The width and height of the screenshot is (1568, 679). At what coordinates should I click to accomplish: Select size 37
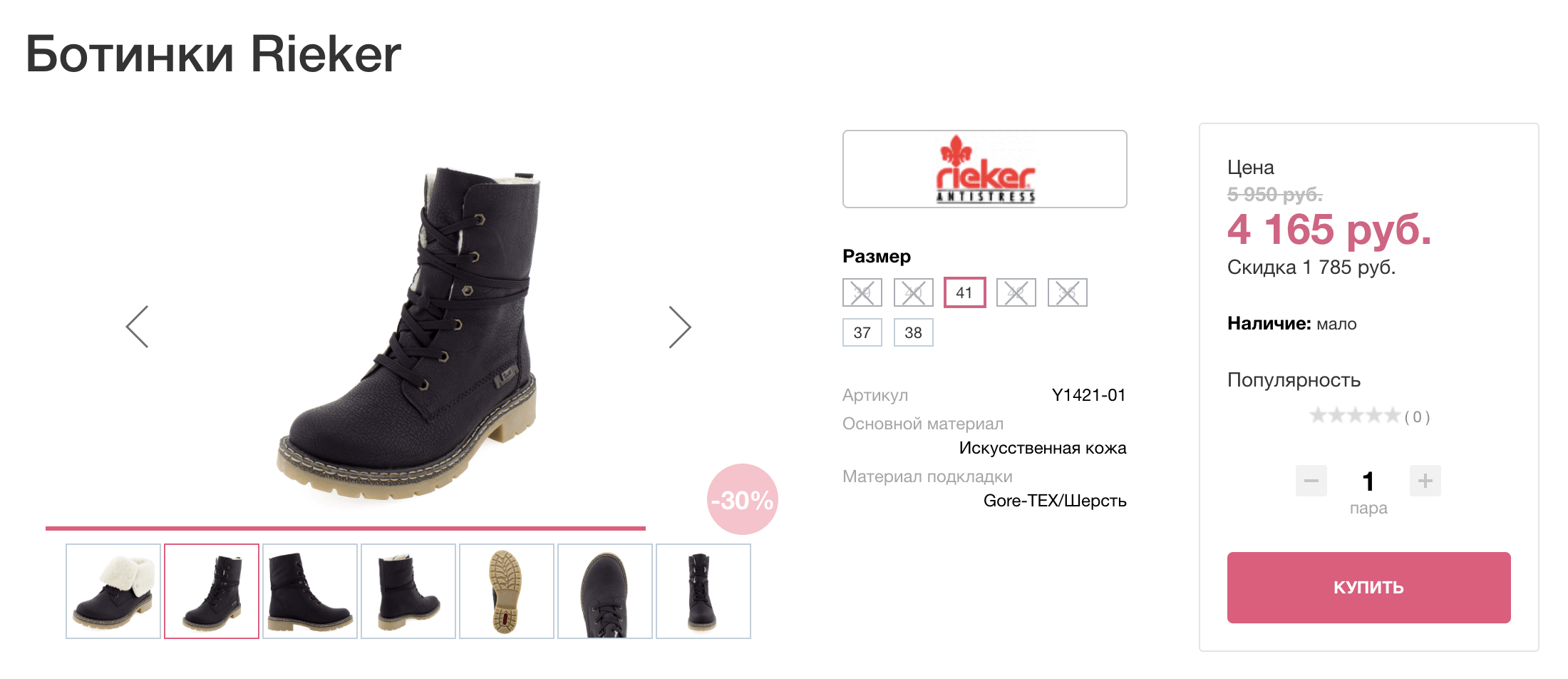[x=862, y=332]
